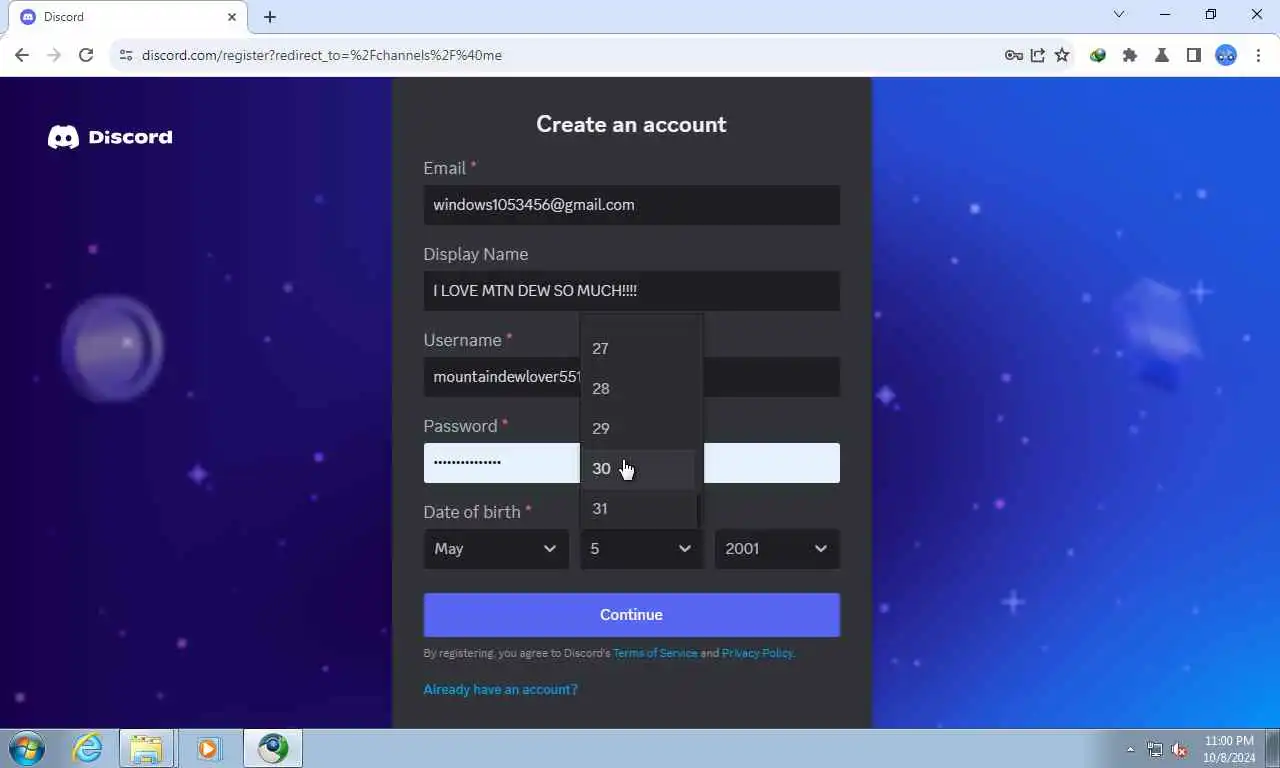Viewport: 1280px width, 768px height.
Task: Open the year dropdown showing 2001
Action: pos(777,549)
